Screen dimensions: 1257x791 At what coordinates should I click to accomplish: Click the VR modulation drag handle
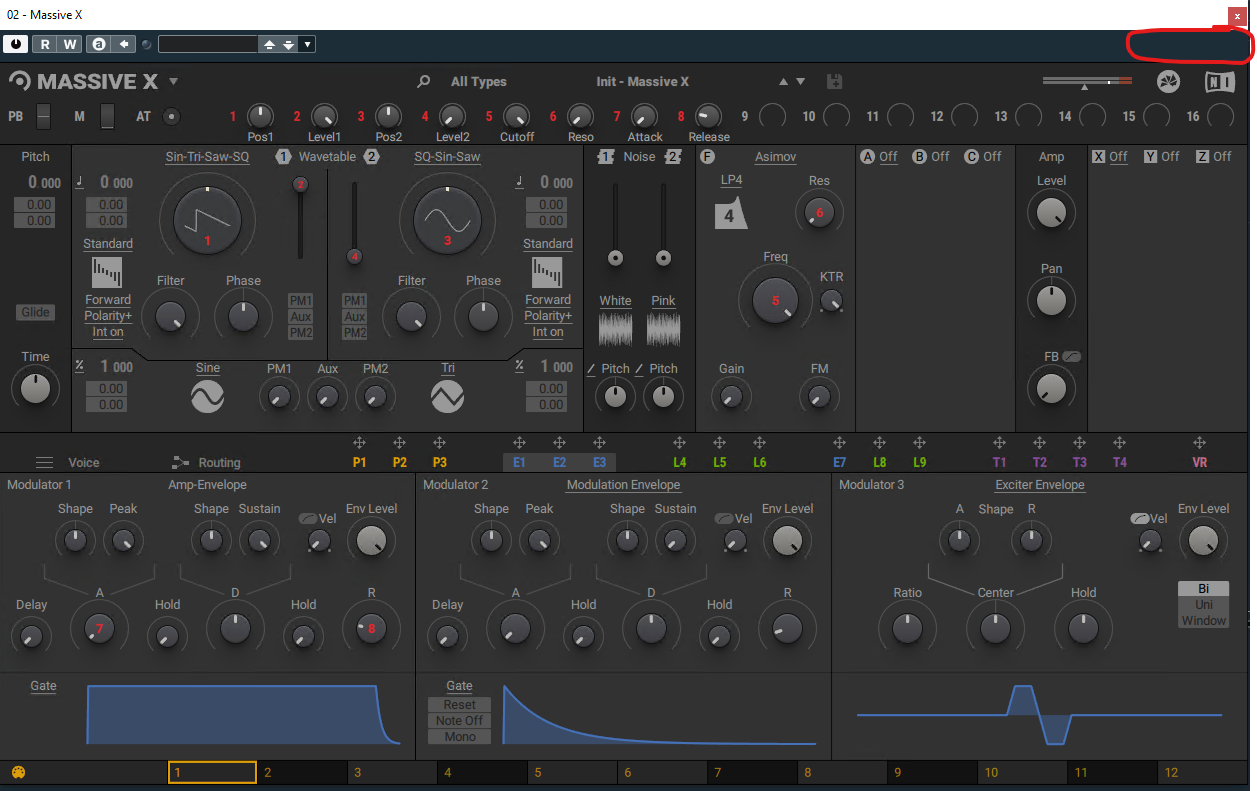pyautogui.click(x=1199, y=443)
